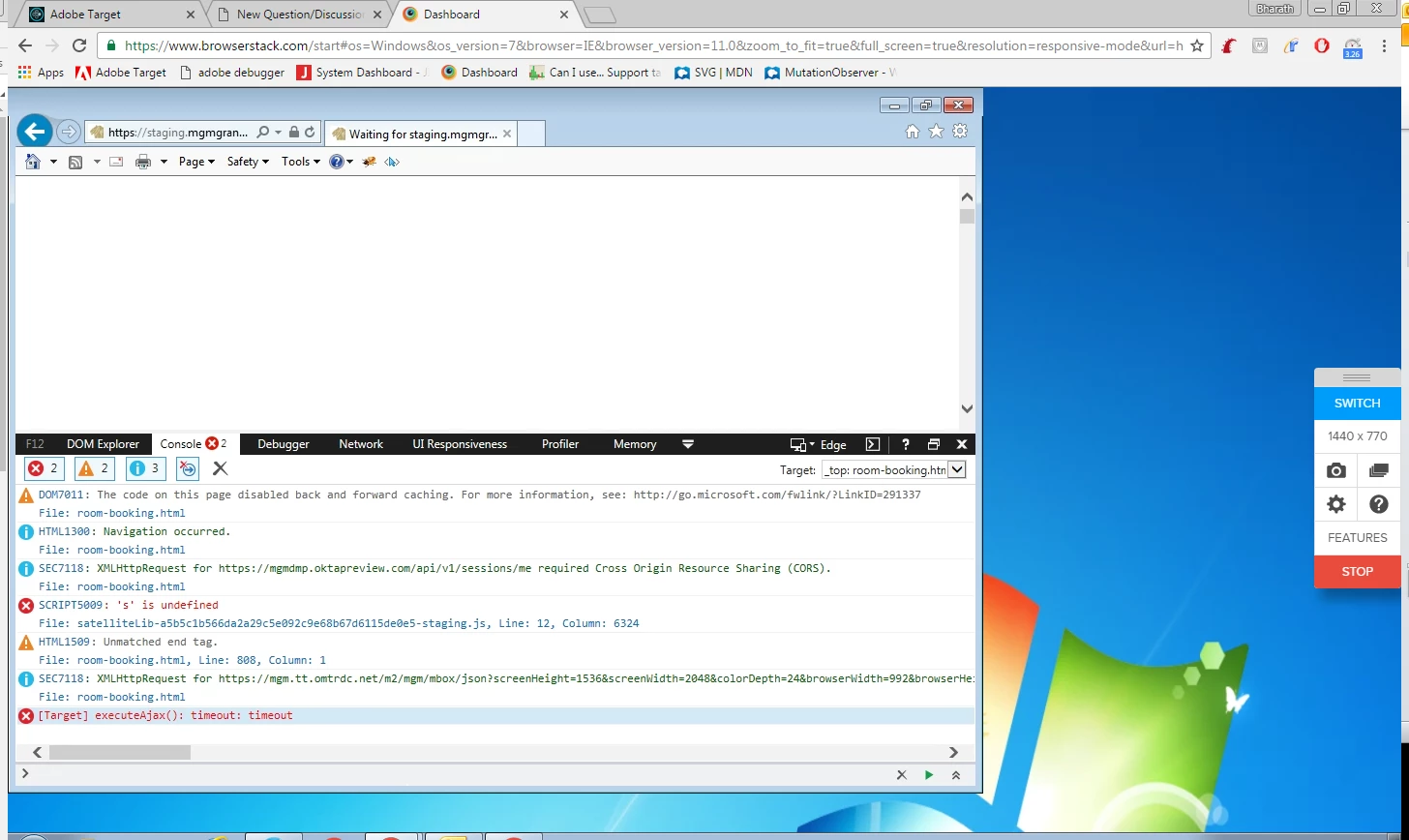
Task: Click the IE feeds (RSS) icon
Action: point(75,162)
